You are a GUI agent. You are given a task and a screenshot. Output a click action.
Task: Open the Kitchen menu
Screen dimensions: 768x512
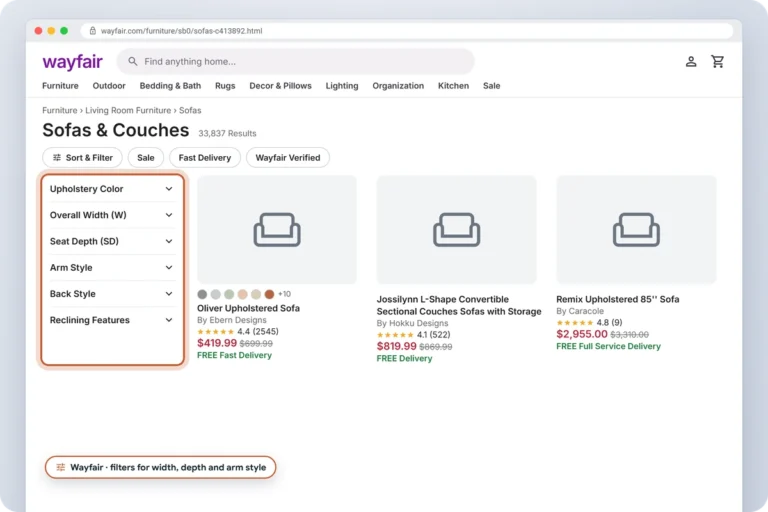point(454,86)
